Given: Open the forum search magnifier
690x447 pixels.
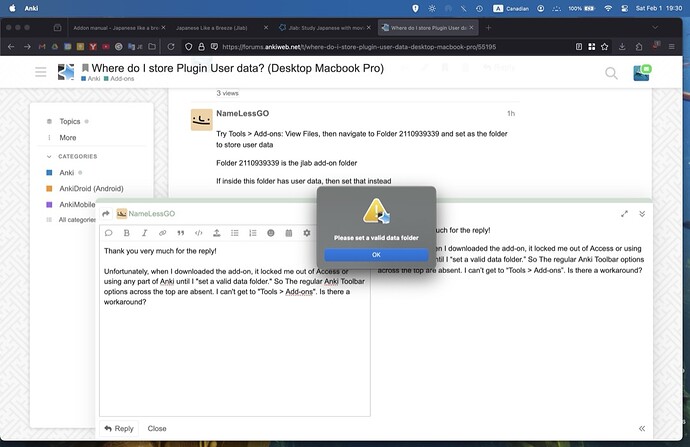Looking at the screenshot, I should coord(611,73).
